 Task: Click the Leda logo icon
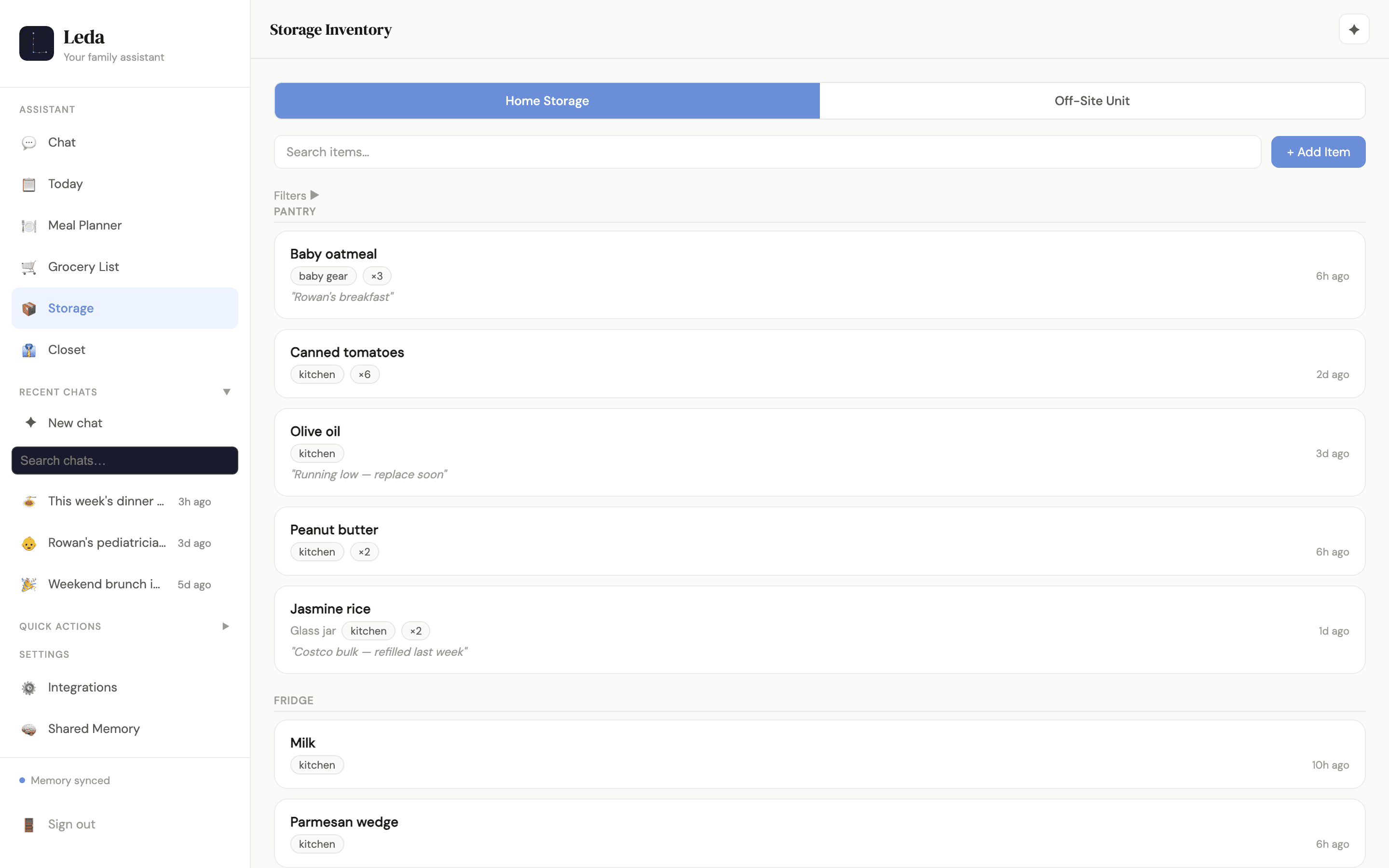click(x=36, y=43)
